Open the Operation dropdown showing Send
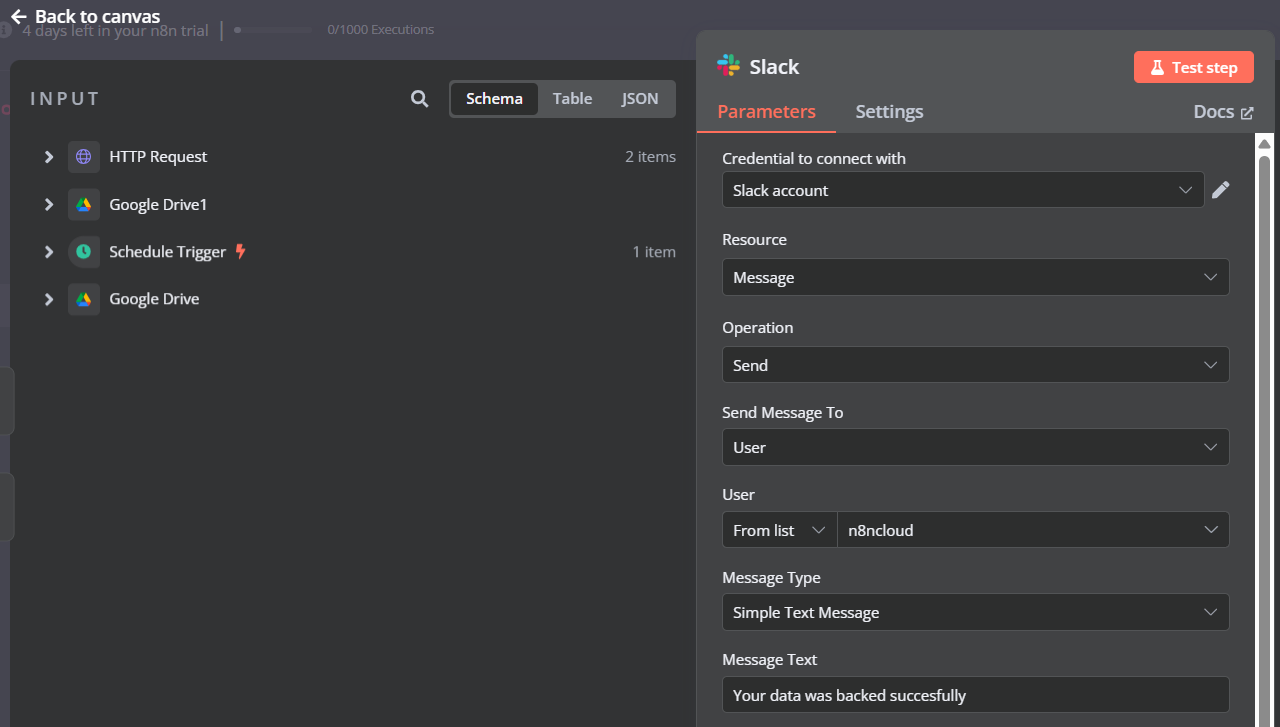The height and width of the screenshot is (727, 1280). click(975, 364)
